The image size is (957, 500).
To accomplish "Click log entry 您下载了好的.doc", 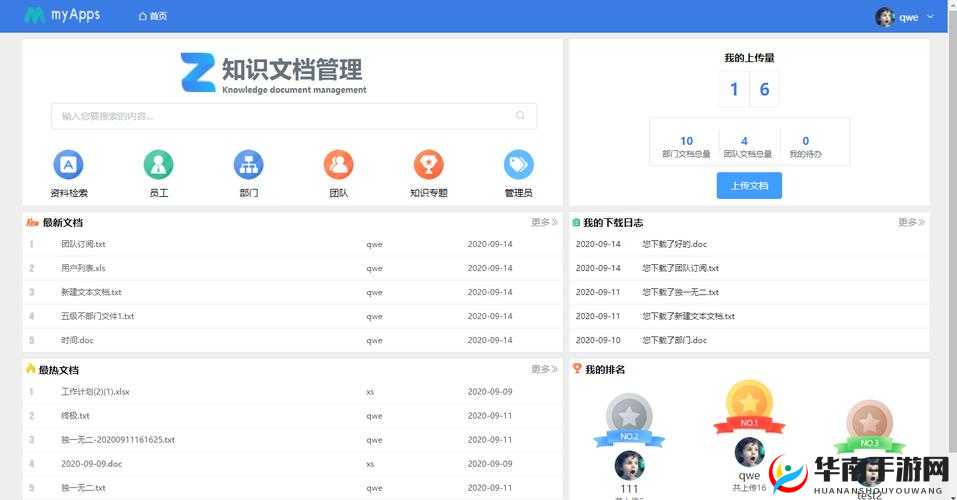I will pyautogui.click(x=674, y=244).
